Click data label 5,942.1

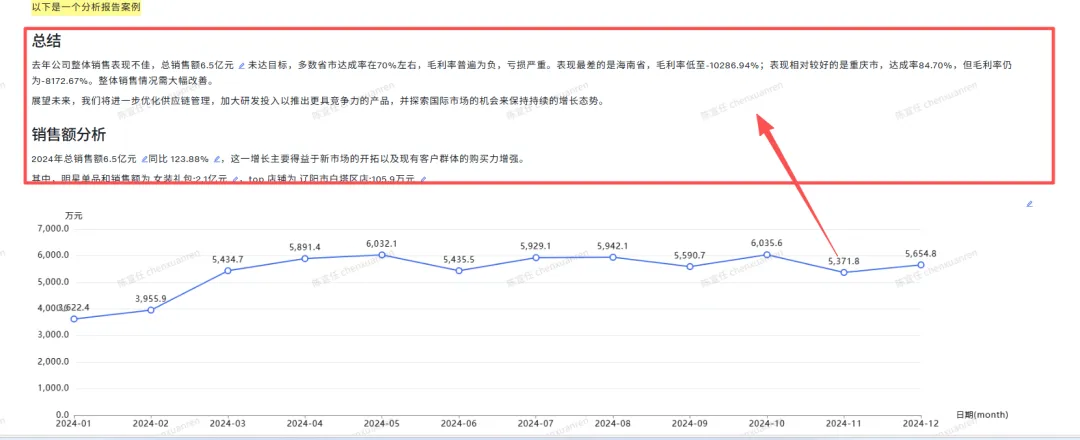(x=613, y=245)
